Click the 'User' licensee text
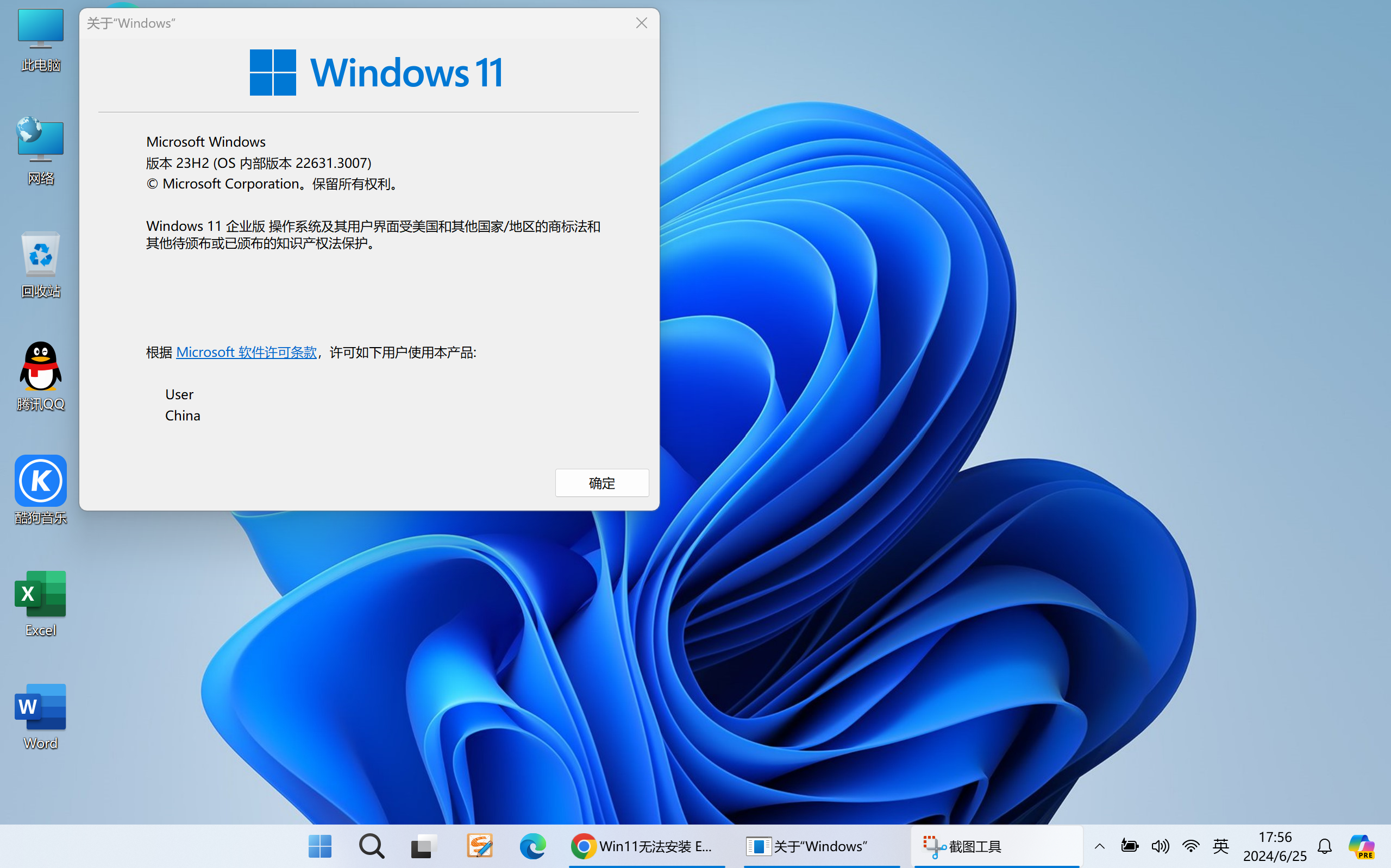This screenshot has height=868, width=1391. 179,394
